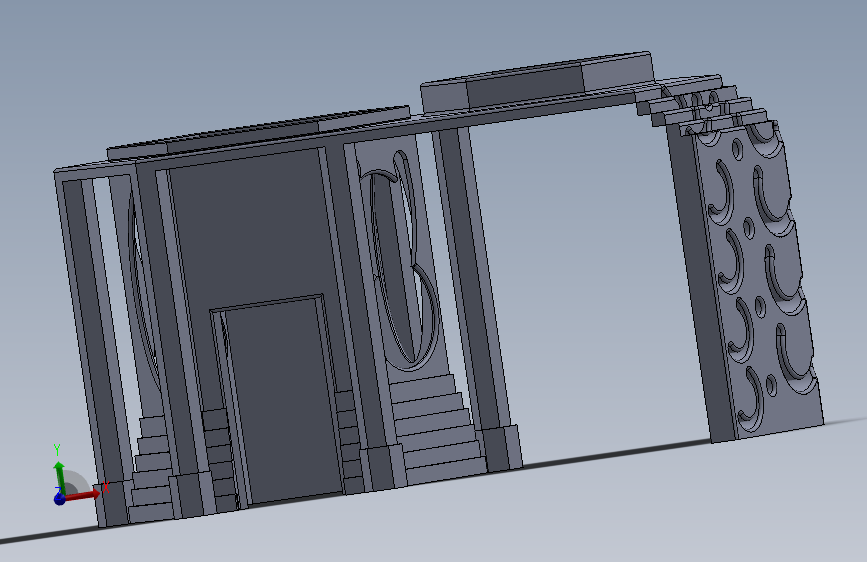The image size is (867, 562).
Task: Click the green Y axis arrow of the triad
Action: tap(59, 477)
